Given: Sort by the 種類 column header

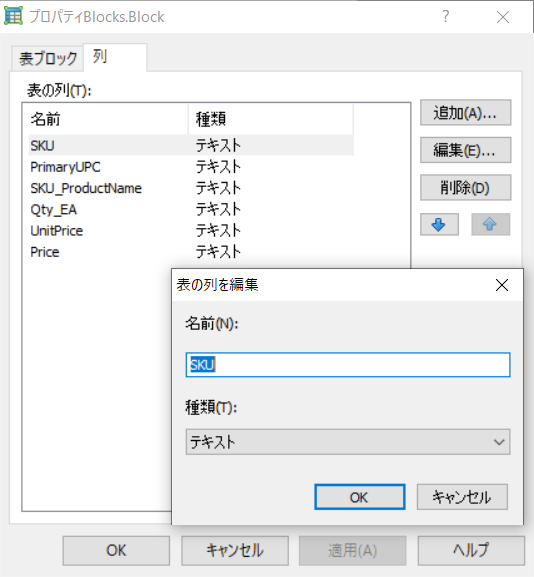Looking at the screenshot, I should click(x=271, y=119).
